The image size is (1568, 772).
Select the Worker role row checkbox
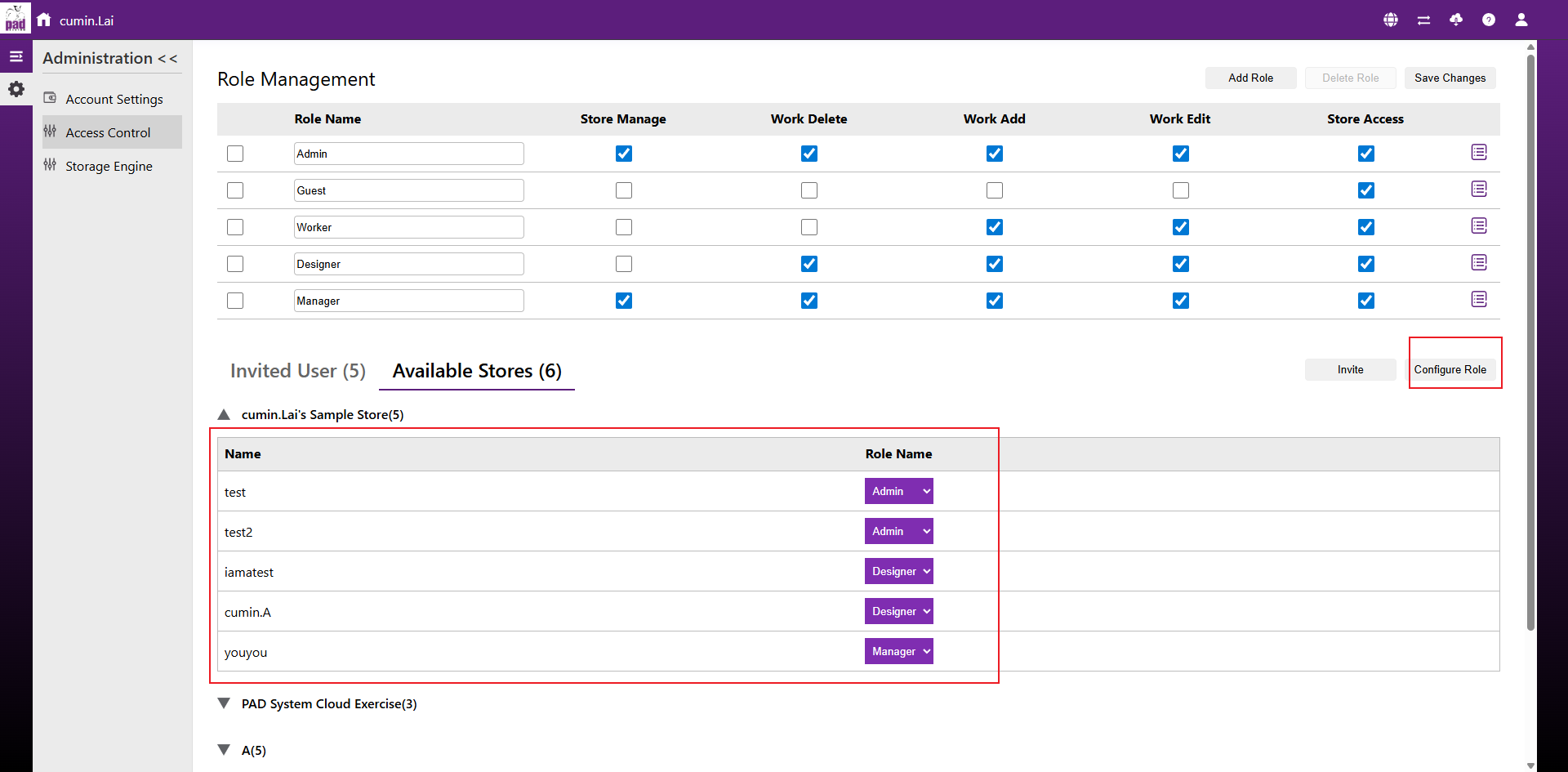tap(235, 227)
